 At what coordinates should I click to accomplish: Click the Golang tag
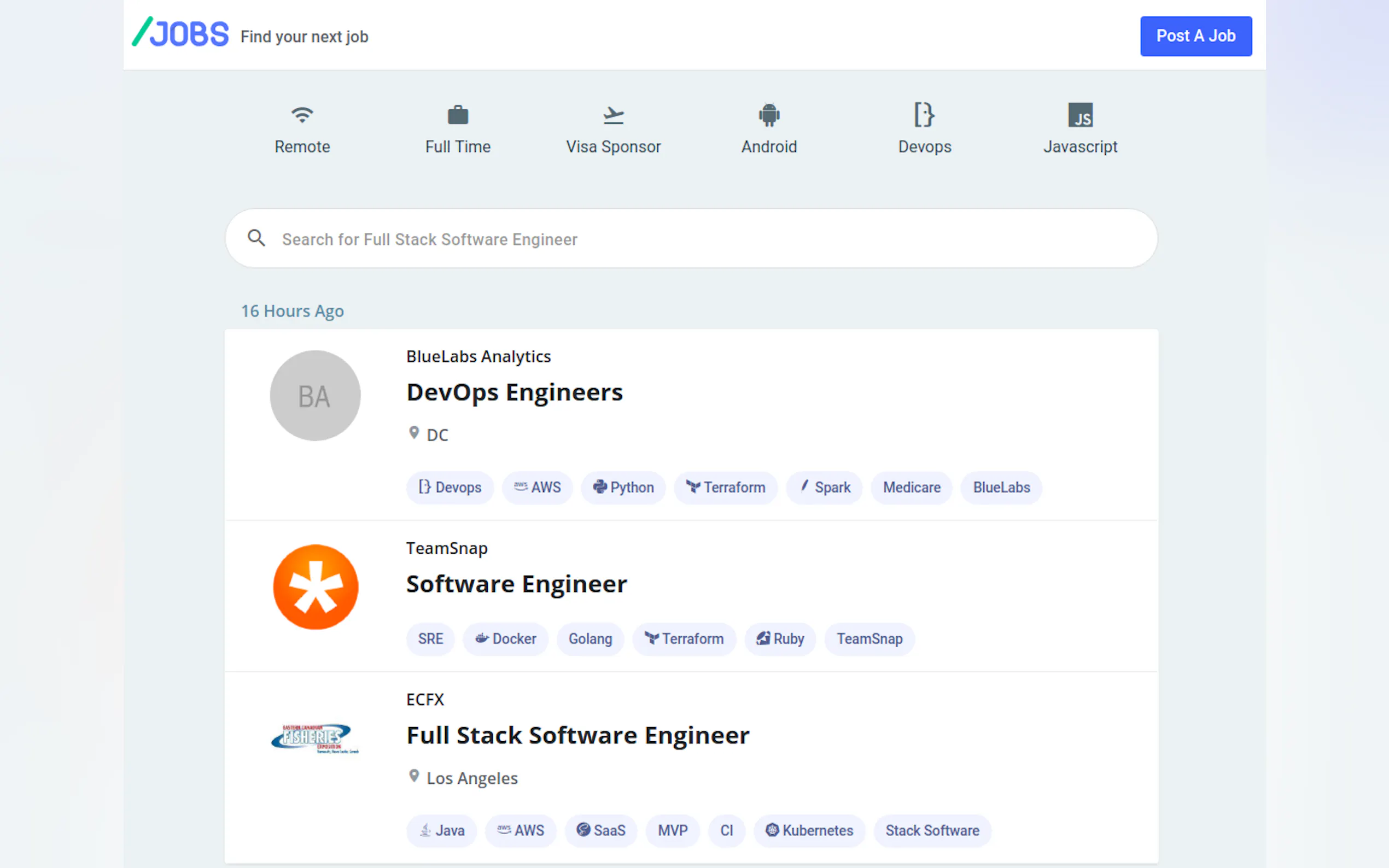(x=590, y=639)
